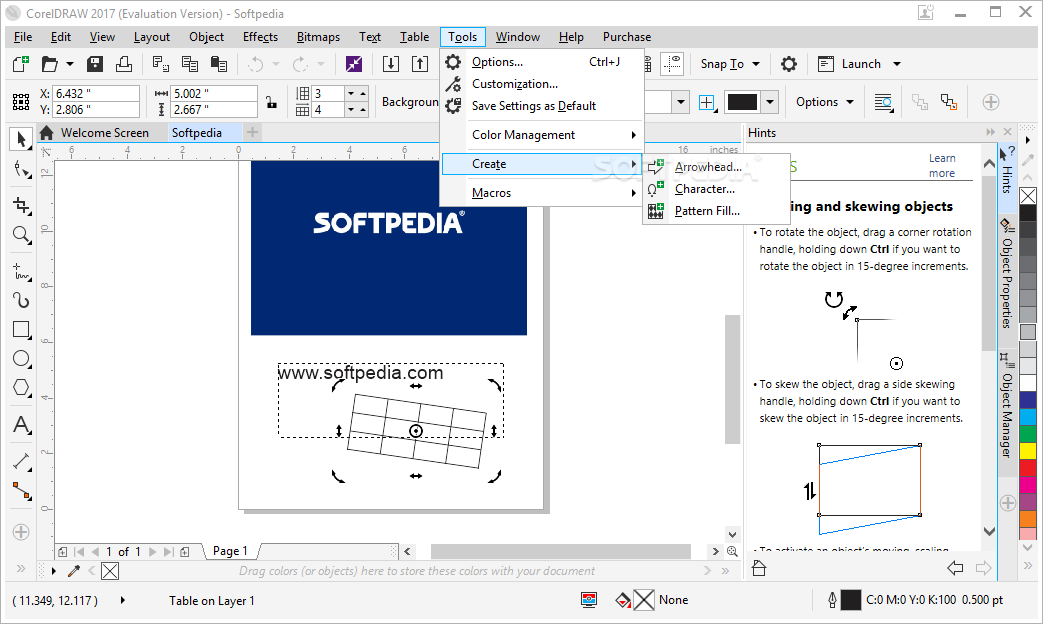Open the Open-file dropdown arrow
The image size is (1043, 624).
(x=69, y=64)
